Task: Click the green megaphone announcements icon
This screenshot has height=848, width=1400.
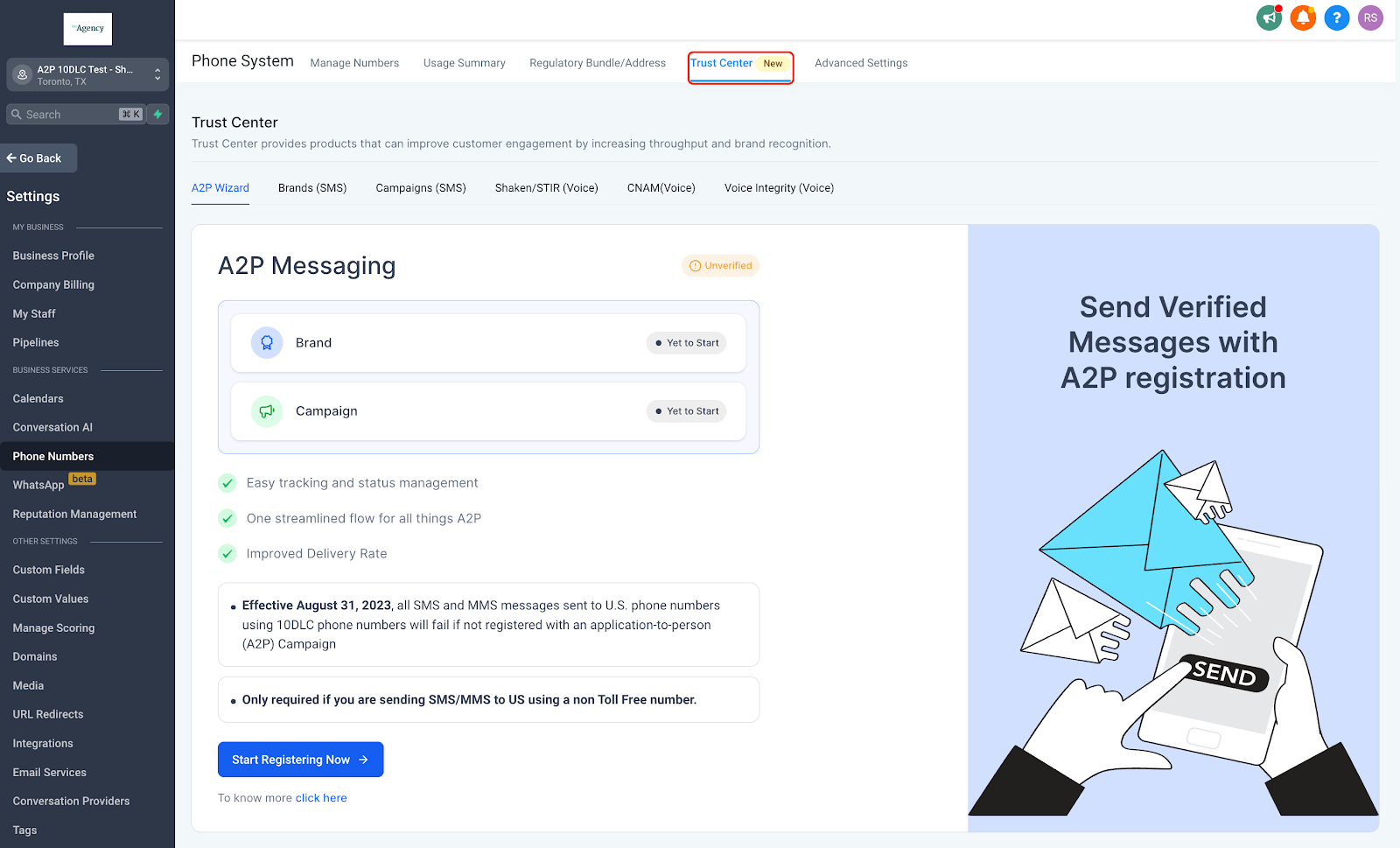Action: (x=1269, y=18)
